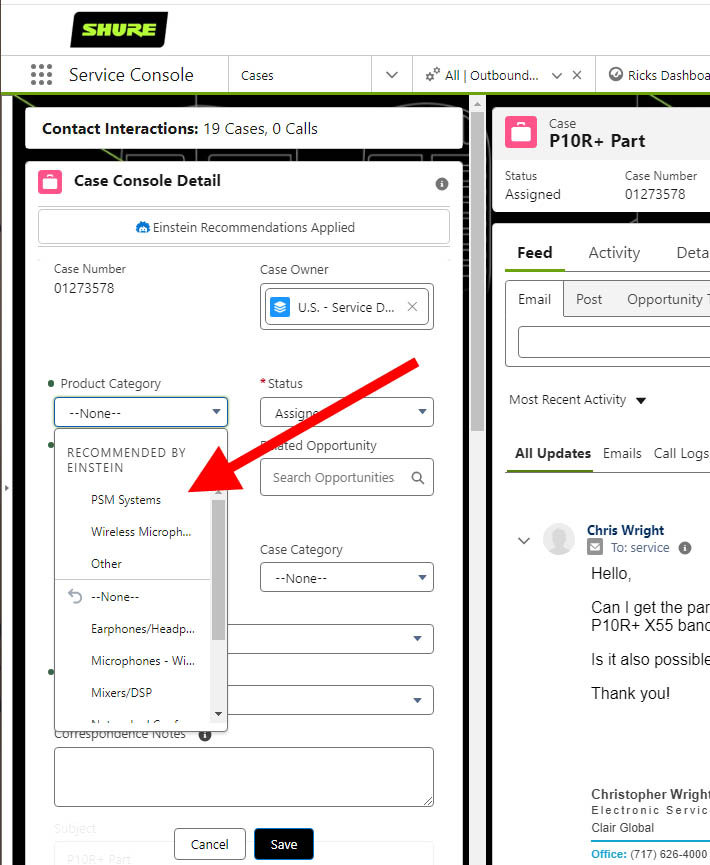Click the pink Case Console Detail briefcase icon
Viewport: 710px width, 865px height.
[50, 181]
